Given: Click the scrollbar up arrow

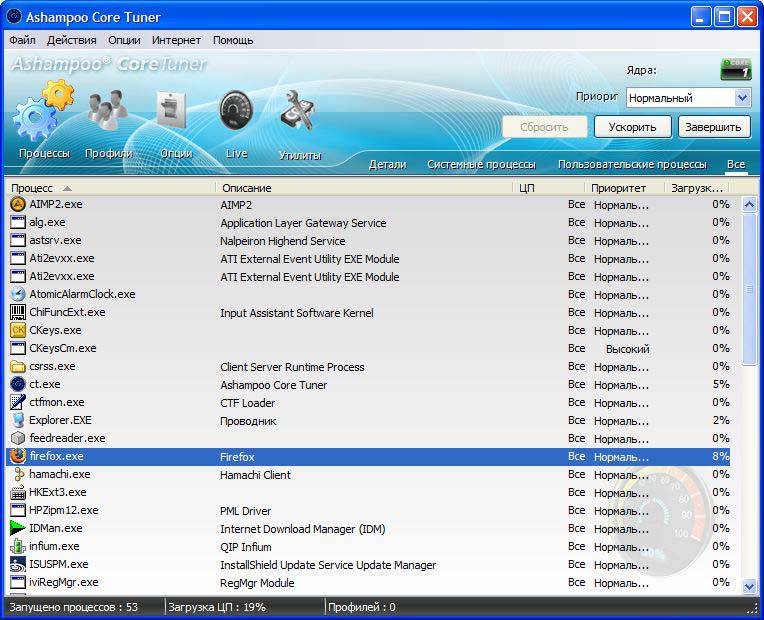Looking at the screenshot, I should point(749,204).
